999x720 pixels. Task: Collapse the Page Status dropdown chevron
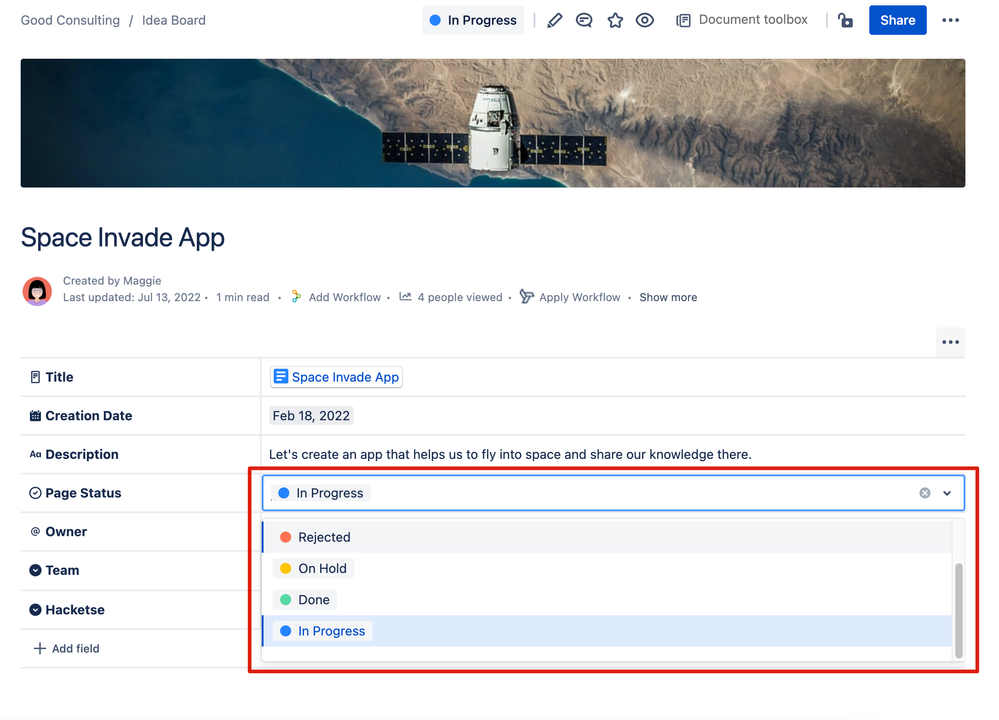tap(947, 493)
